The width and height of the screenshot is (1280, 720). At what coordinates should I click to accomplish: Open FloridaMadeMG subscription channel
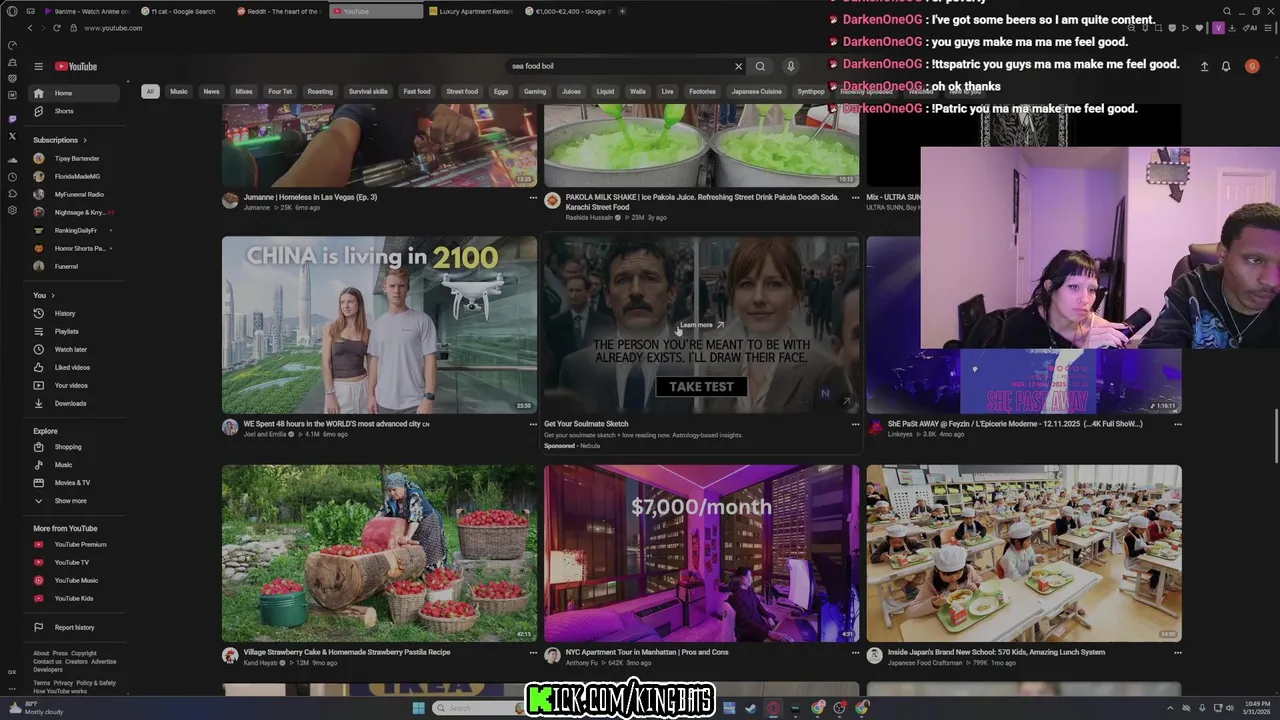click(75, 176)
